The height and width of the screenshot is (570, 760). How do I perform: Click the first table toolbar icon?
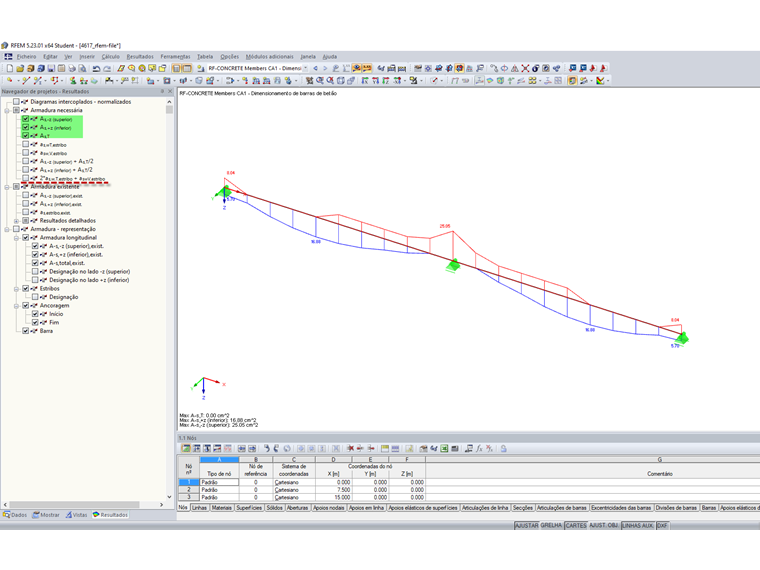(x=186, y=449)
